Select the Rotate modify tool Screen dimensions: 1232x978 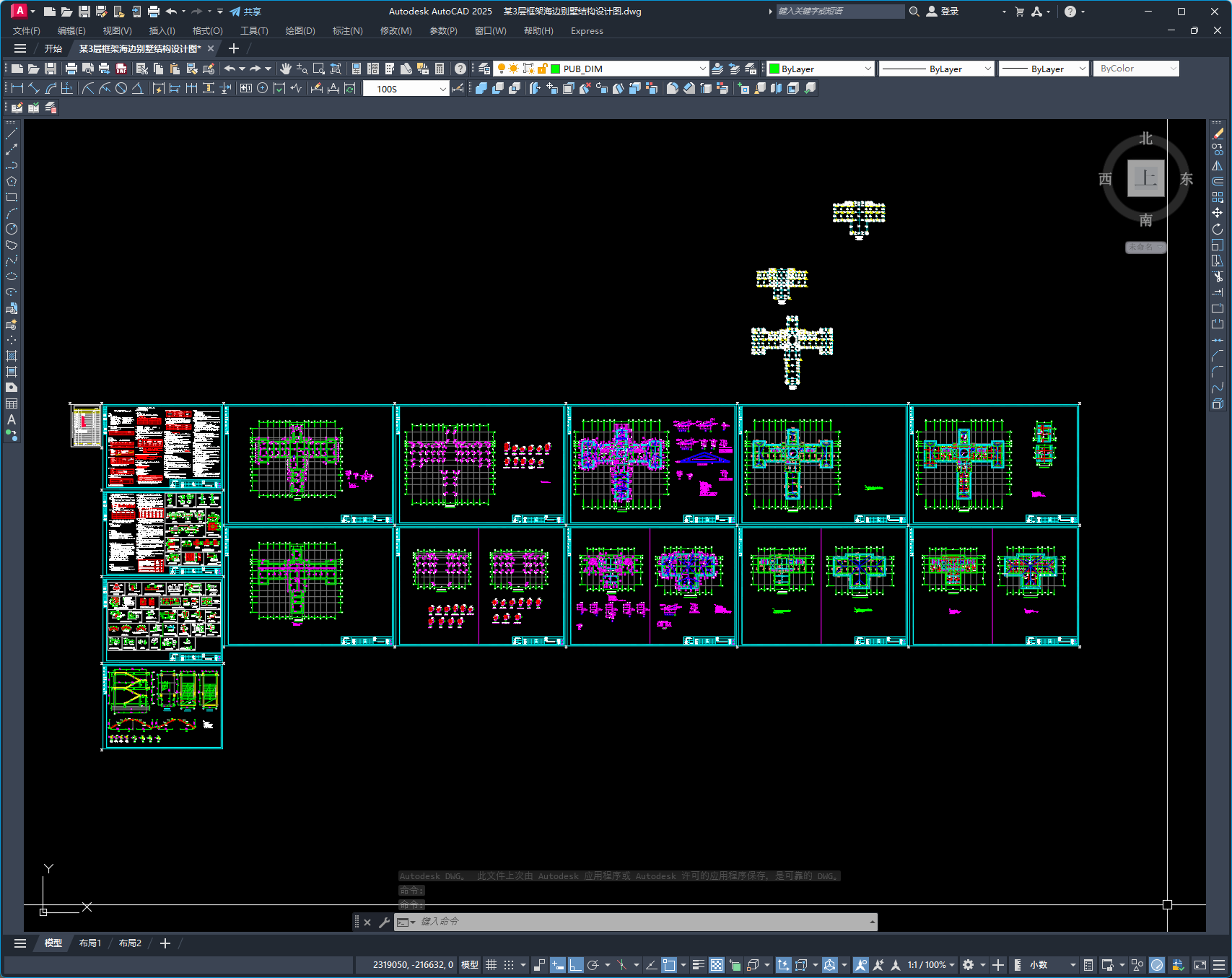[1218, 229]
